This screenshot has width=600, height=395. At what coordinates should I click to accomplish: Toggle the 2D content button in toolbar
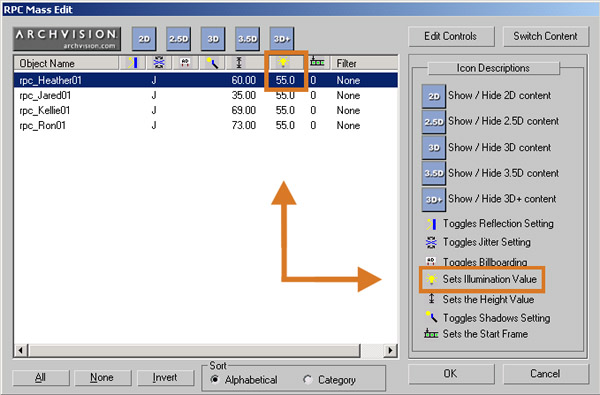coord(144,39)
